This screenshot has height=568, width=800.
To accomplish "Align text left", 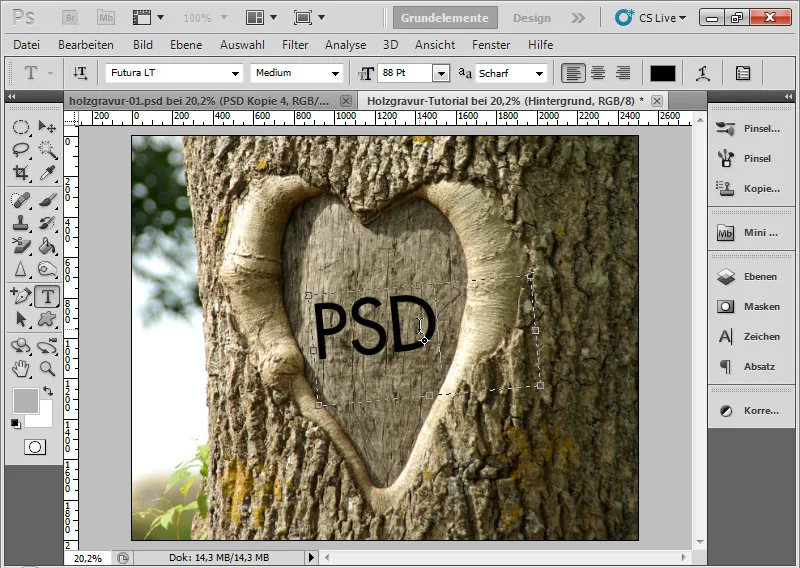I will pyautogui.click(x=573, y=73).
